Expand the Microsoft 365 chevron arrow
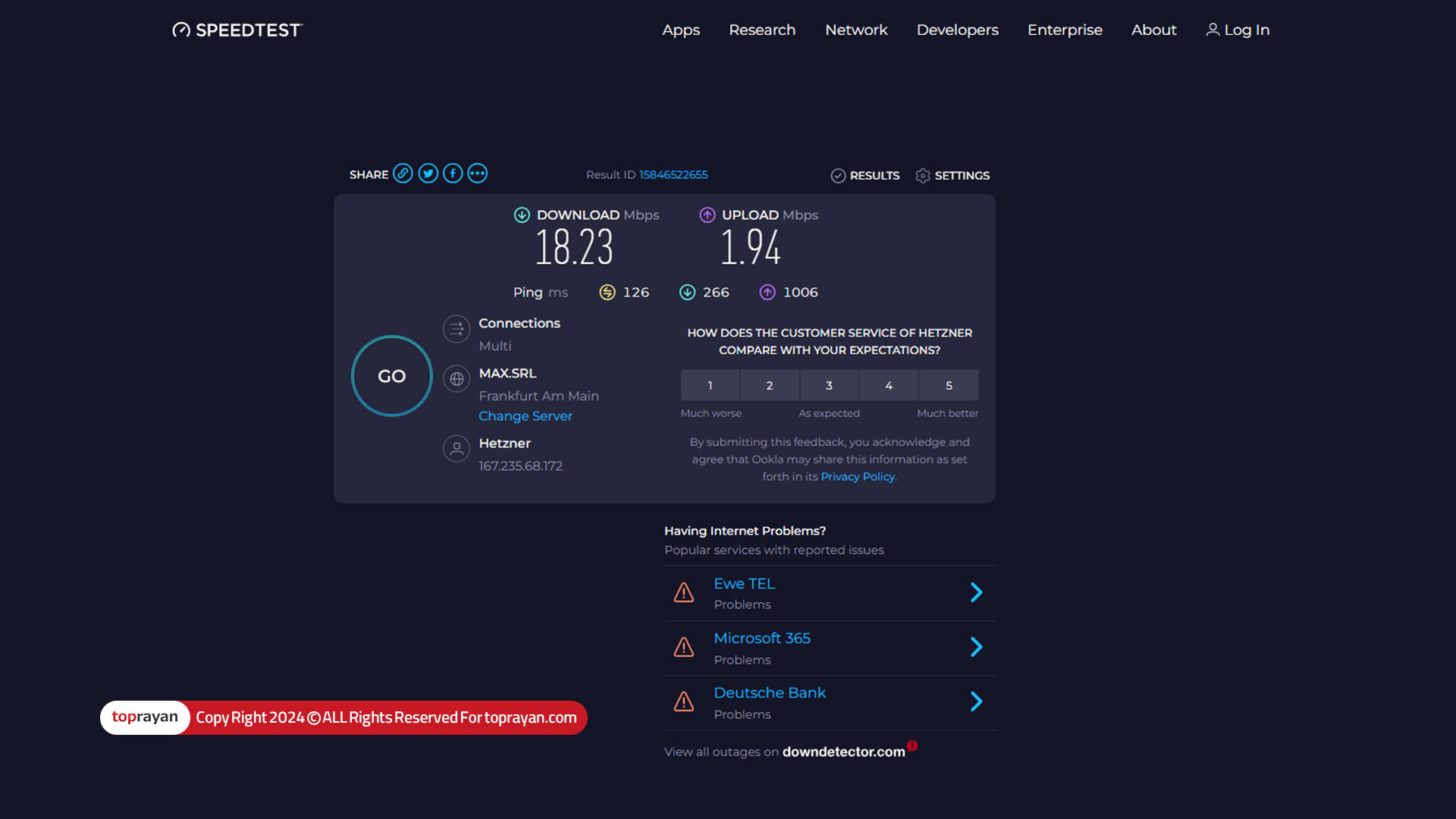 (x=977, y=647)
